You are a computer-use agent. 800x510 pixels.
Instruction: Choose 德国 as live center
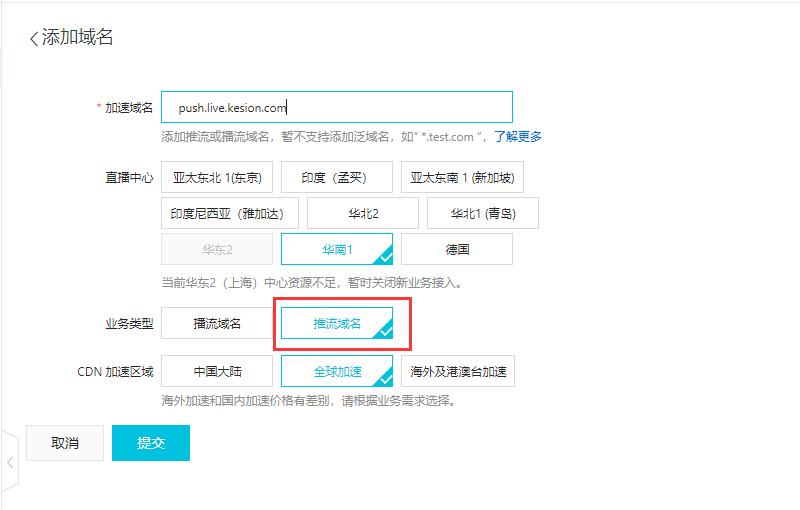[457, 249]
